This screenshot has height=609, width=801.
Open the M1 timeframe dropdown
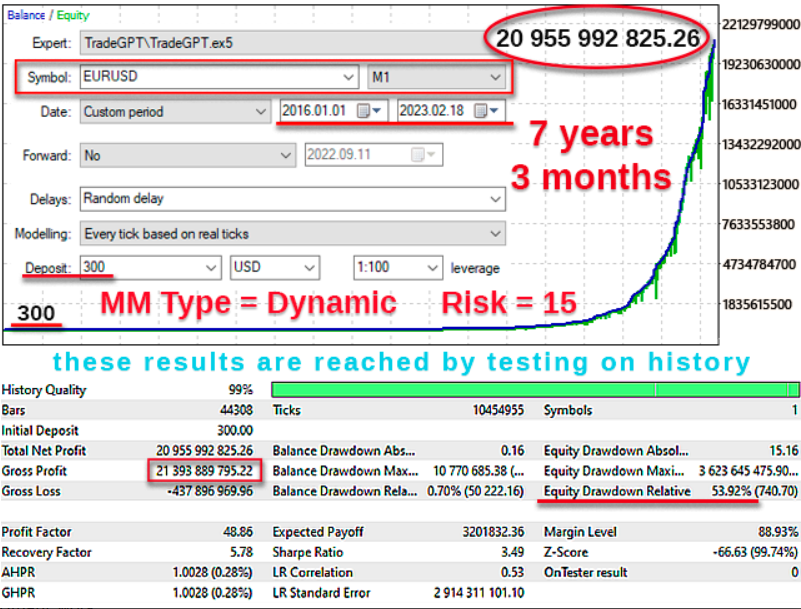tap(495, 77)
